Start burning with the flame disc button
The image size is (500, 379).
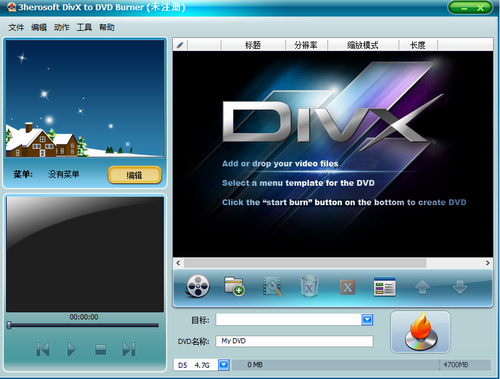tap(421, 332)
